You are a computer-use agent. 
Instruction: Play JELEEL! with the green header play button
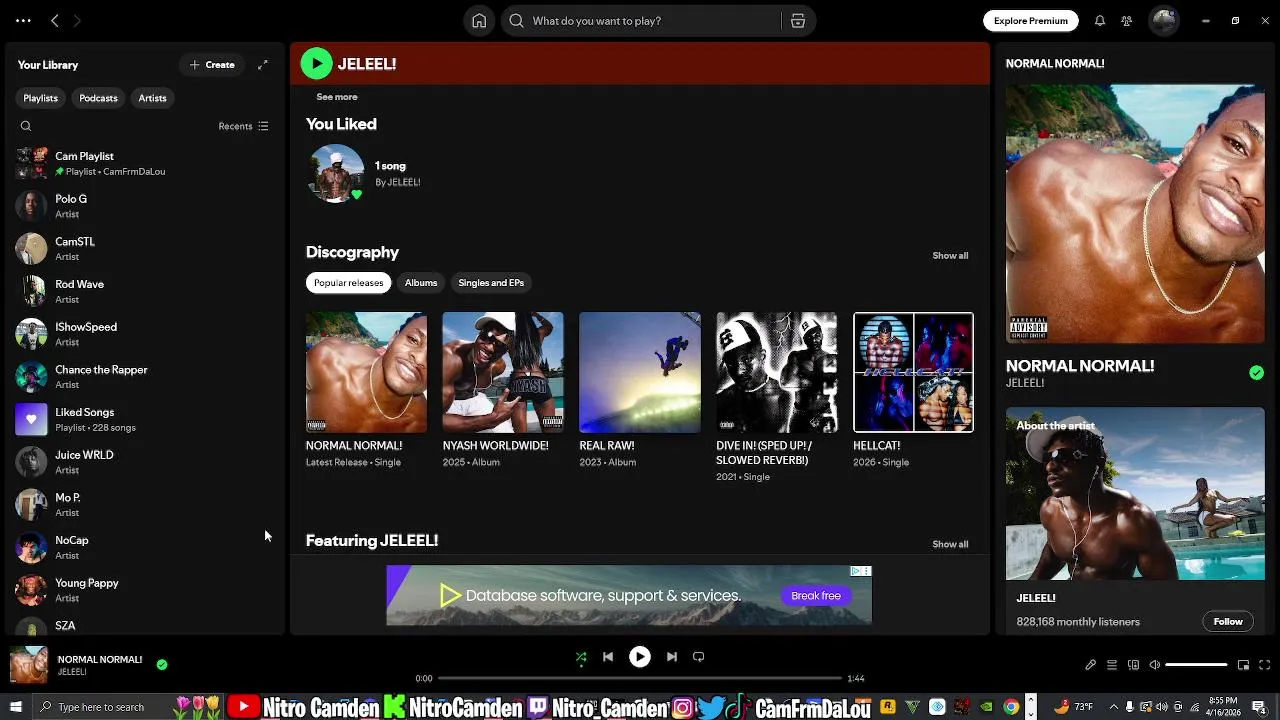tap(317, 64)
